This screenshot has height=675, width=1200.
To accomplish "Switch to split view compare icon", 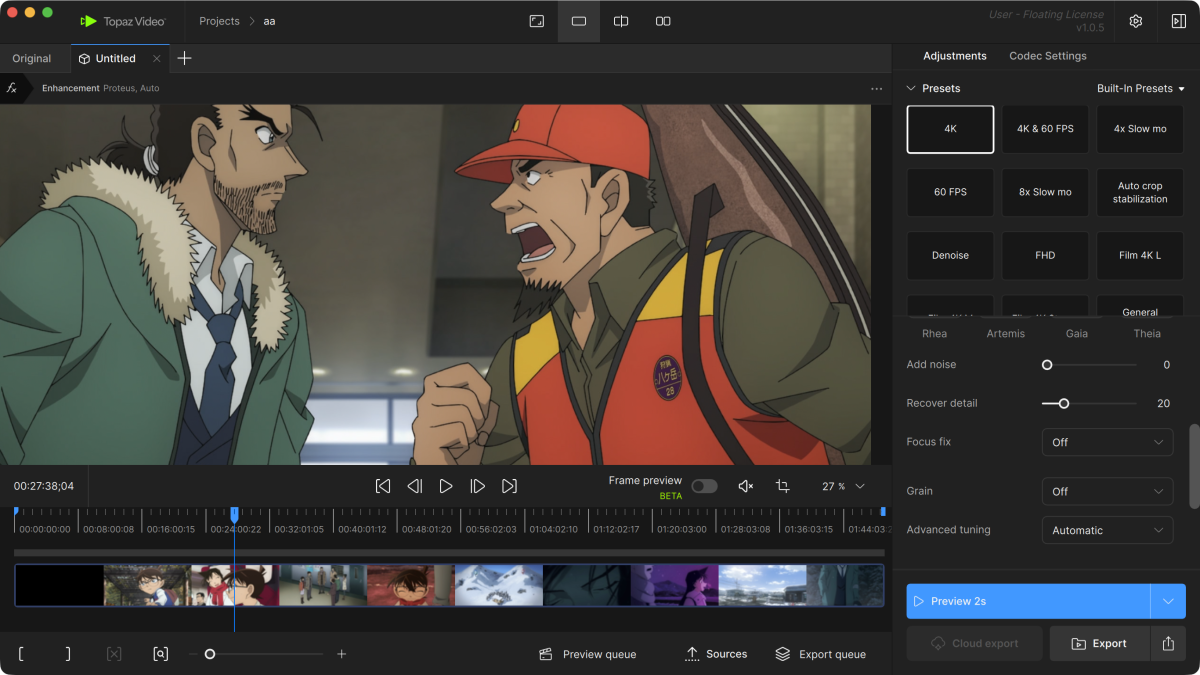I will (x=621, y=21).
